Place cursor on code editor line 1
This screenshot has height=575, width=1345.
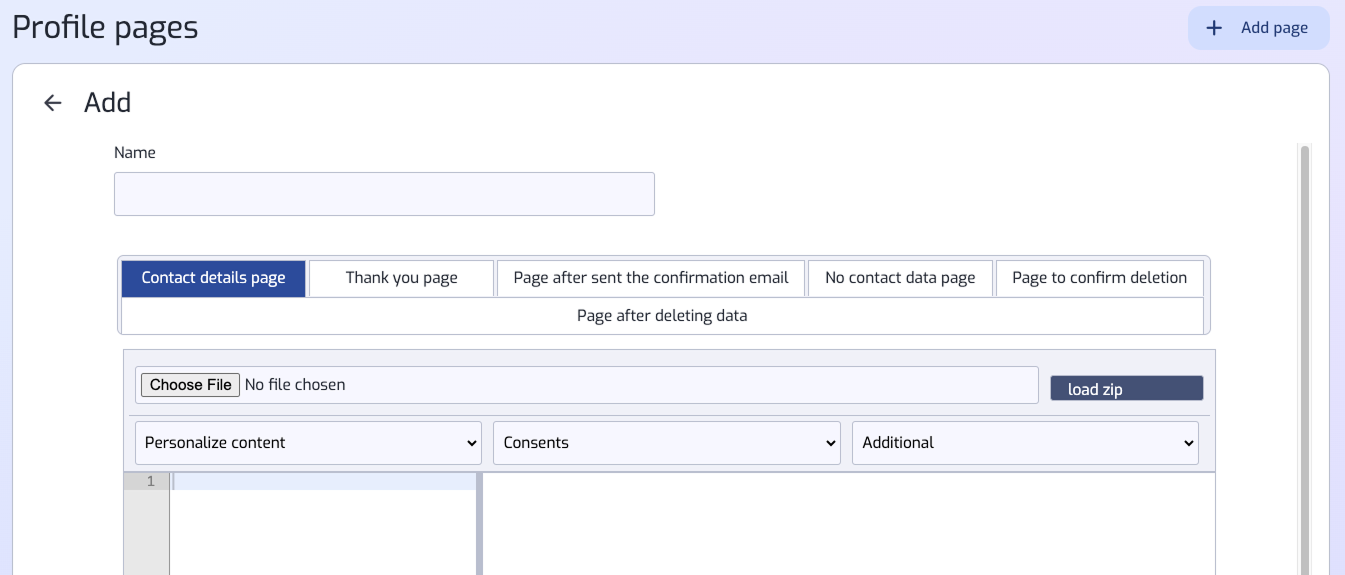324,482
